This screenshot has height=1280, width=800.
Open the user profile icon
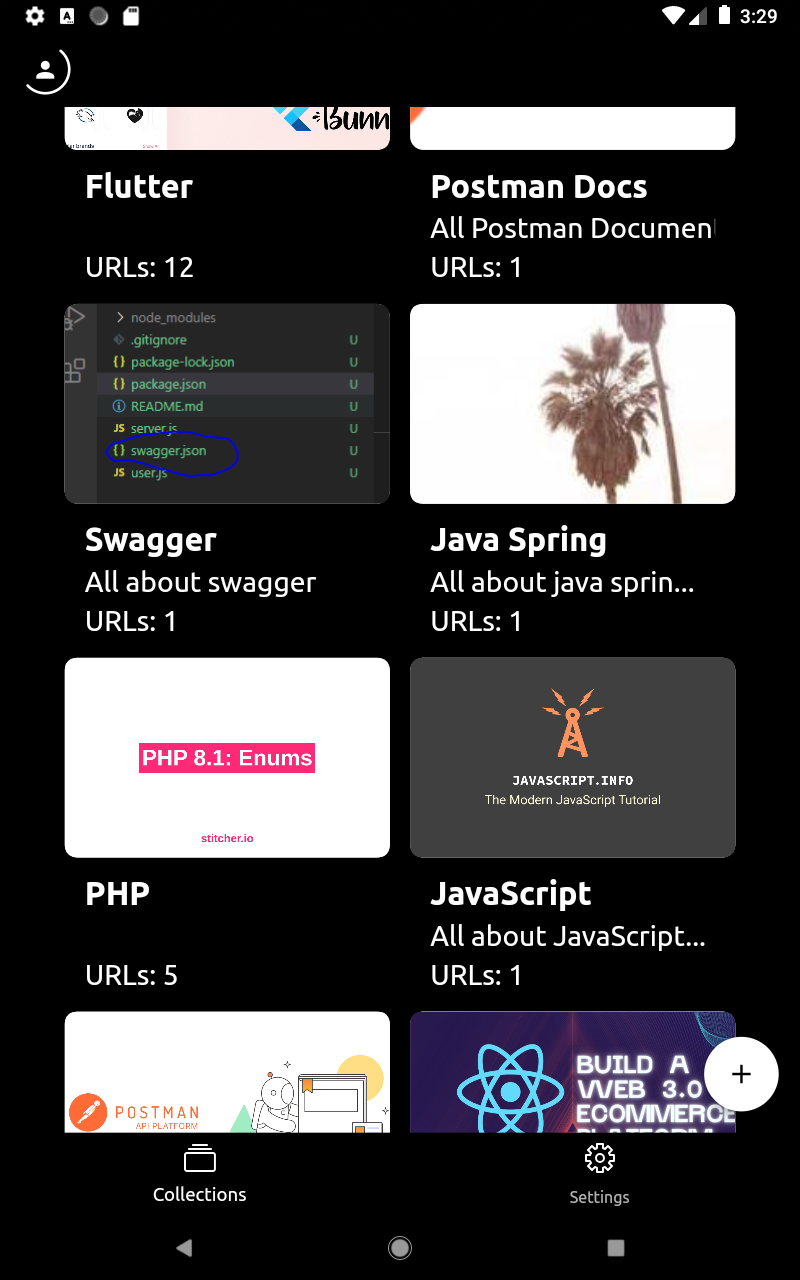46,71
